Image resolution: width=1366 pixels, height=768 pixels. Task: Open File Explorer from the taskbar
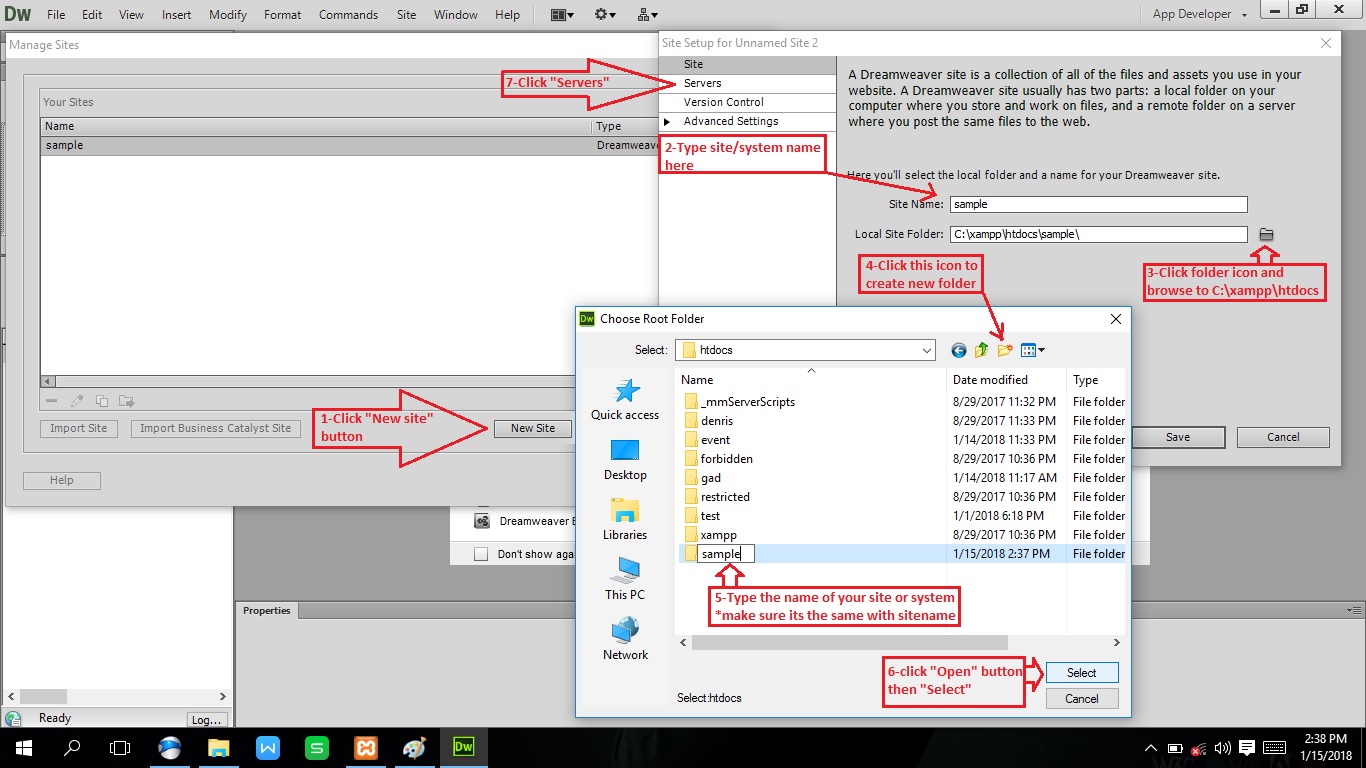pos(218,748)
